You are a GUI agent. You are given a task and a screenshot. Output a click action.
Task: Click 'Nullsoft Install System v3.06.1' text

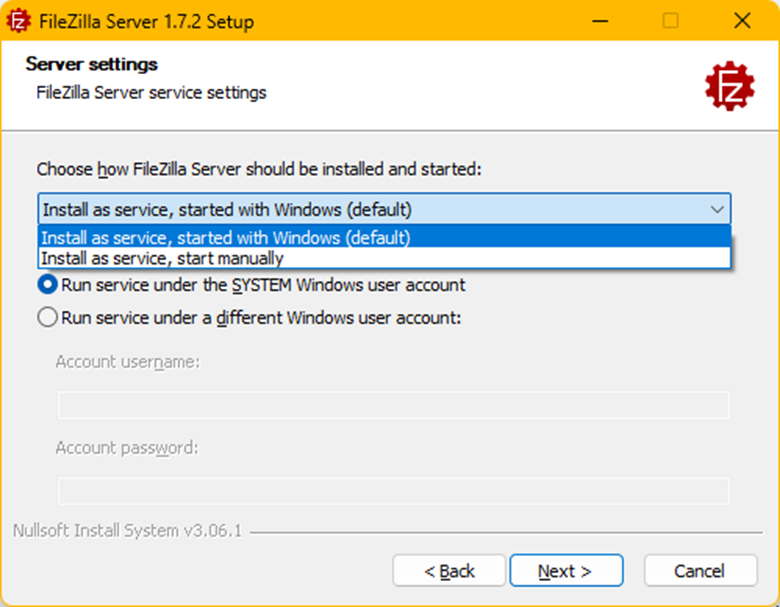point(127,531)
